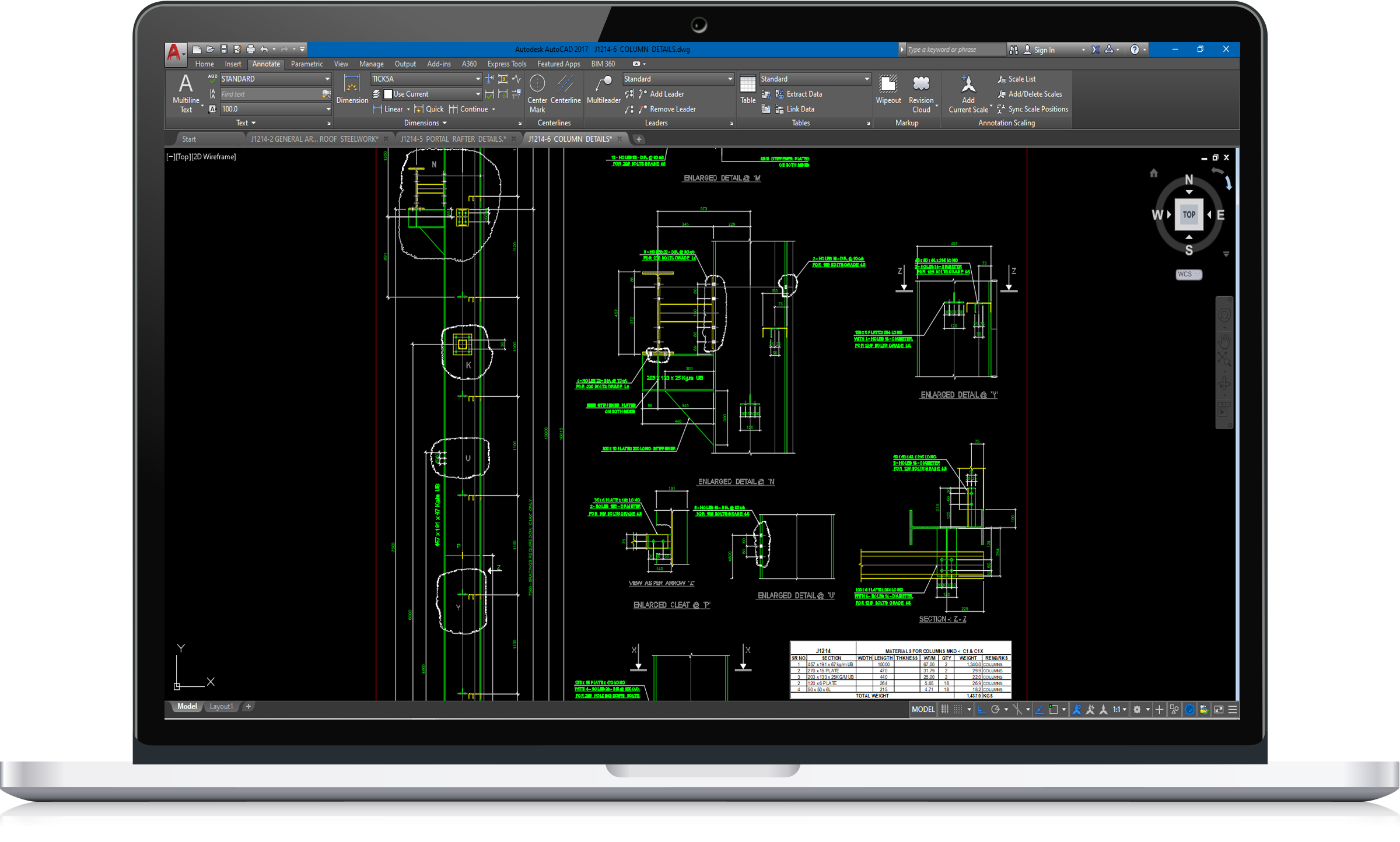Click the ViewCube home icon
This screenshot has height=842, width=1400.
[1153, 173]
